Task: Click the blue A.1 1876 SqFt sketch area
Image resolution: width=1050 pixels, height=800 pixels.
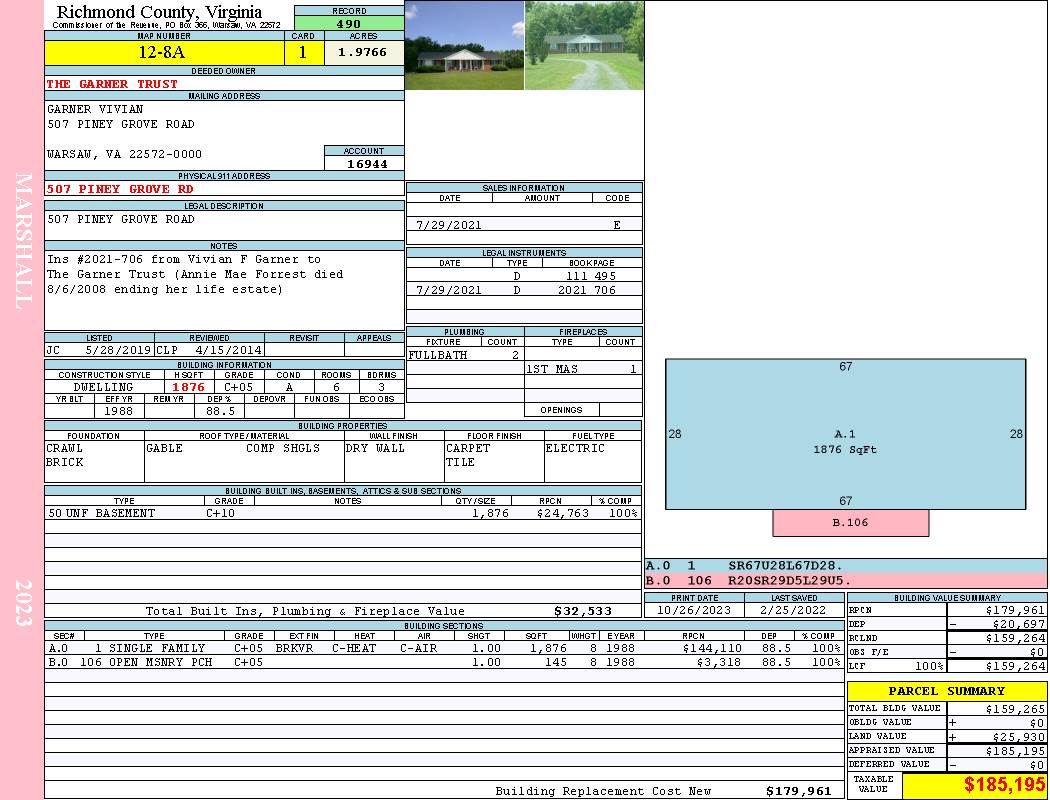Action: point(845,440)
